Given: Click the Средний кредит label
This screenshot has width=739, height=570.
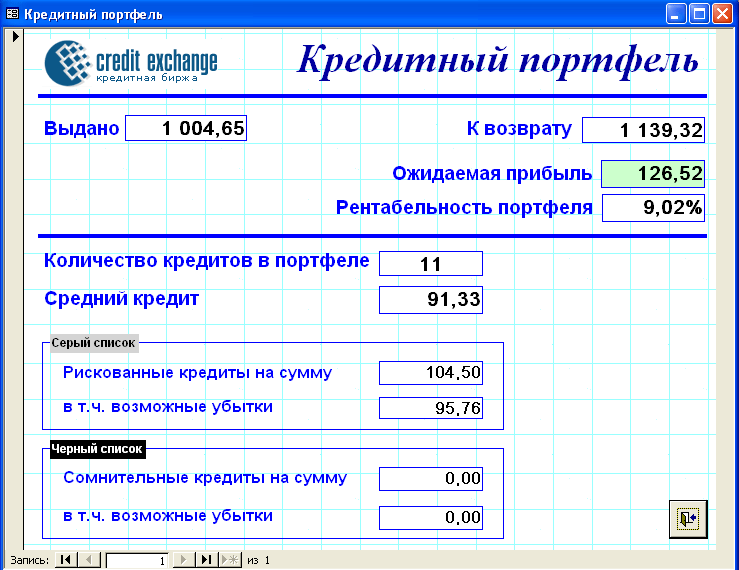Looking at the screenshot, I should pyautogui.click(x=122, y=298).
